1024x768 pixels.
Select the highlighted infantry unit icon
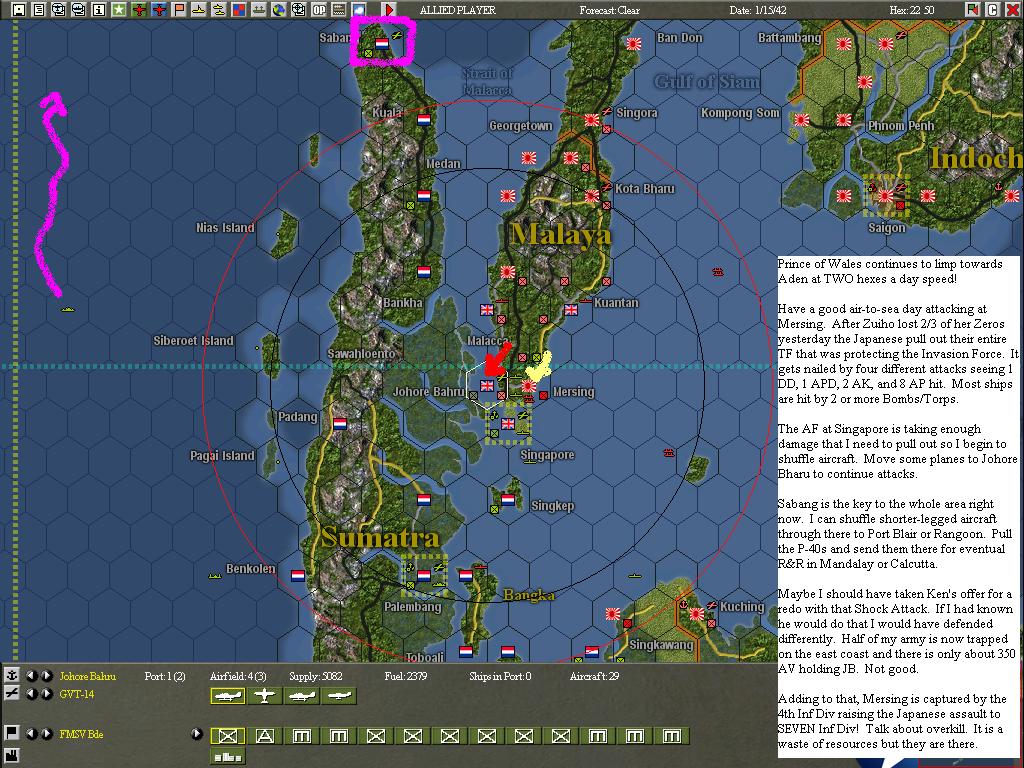[227, 736]
